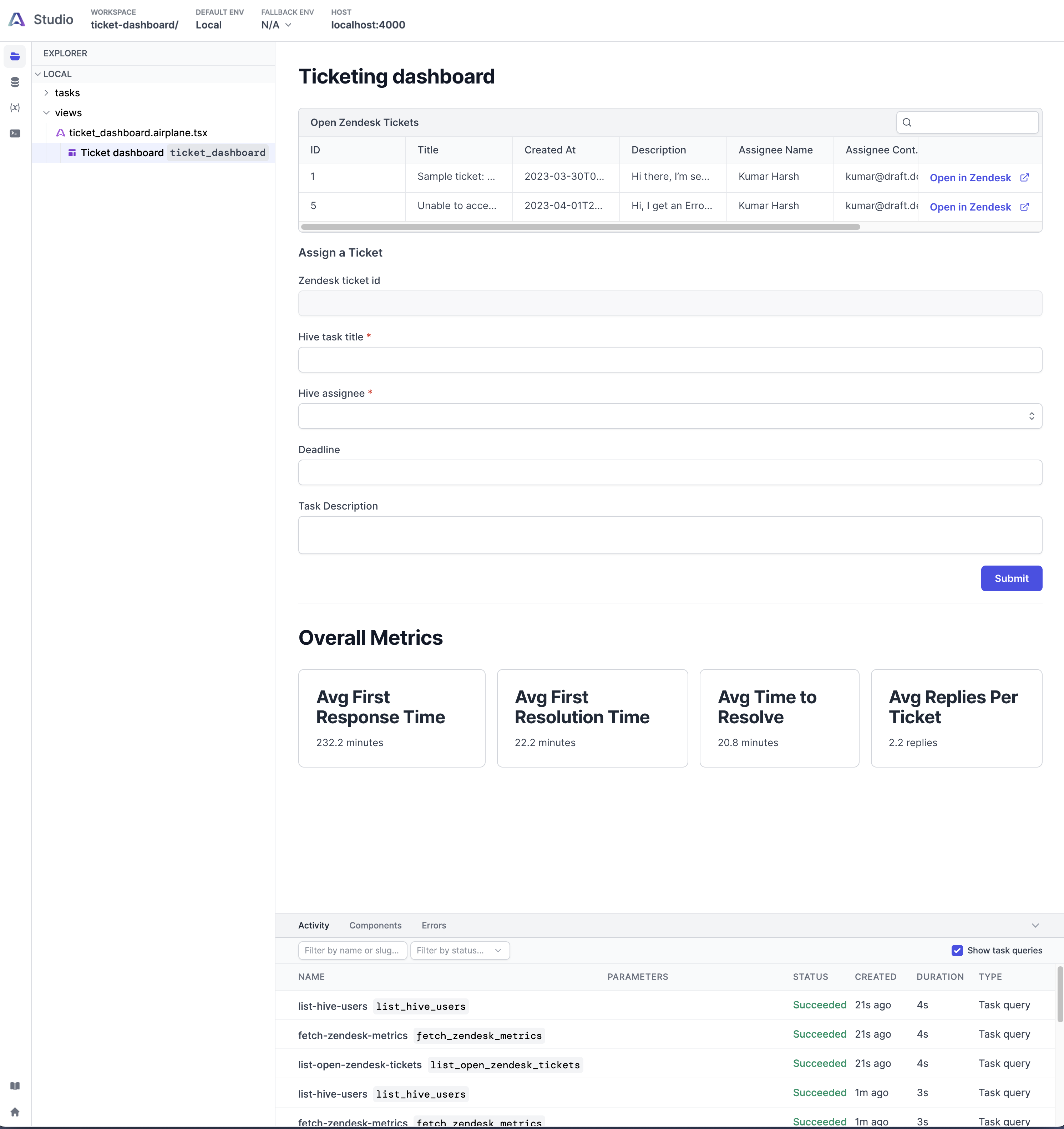Collapse the activity panel chevron
The width and height of the screenshot is (1064, 1129).
[1035, 925]
